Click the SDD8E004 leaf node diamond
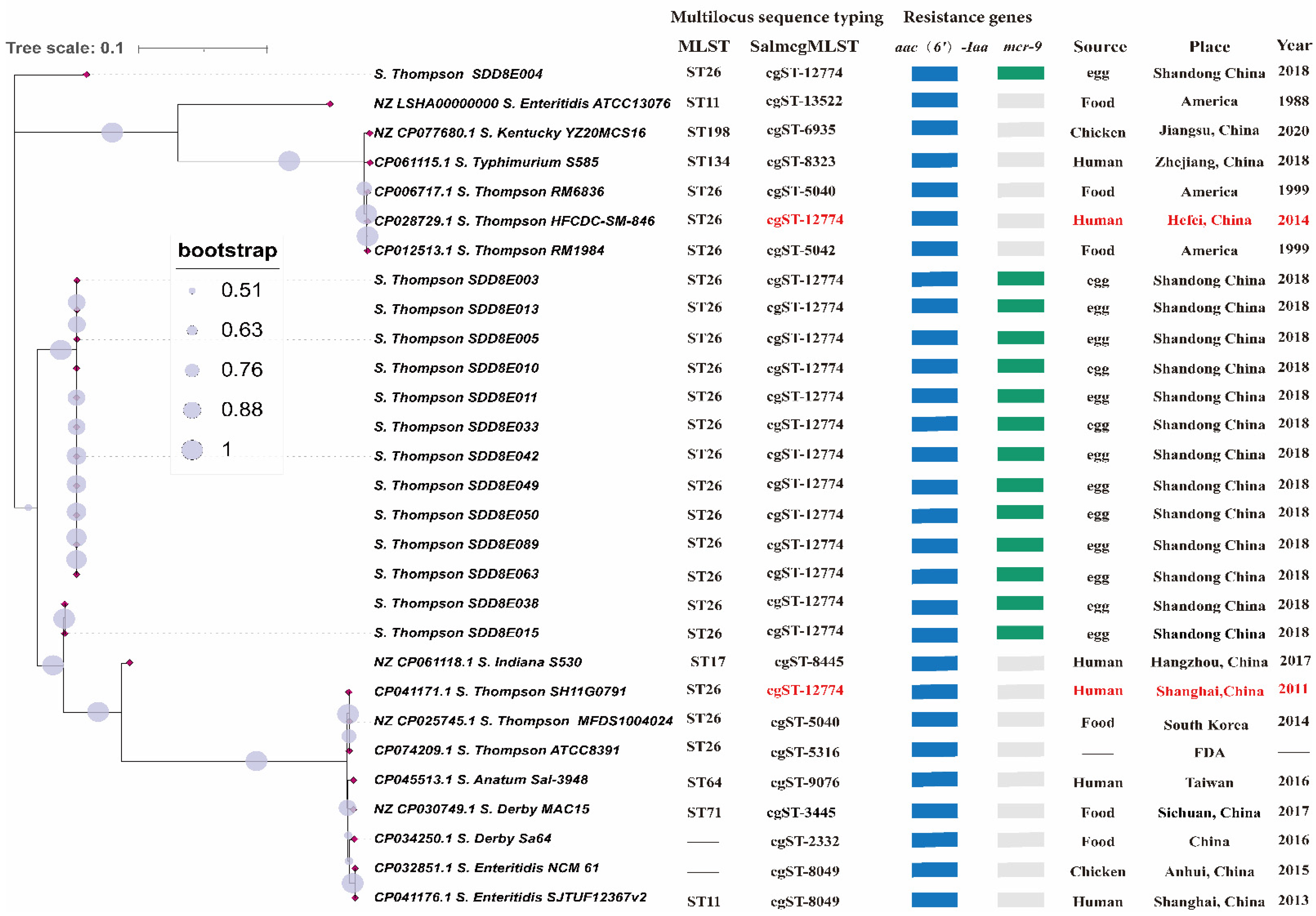 [87, 75]
